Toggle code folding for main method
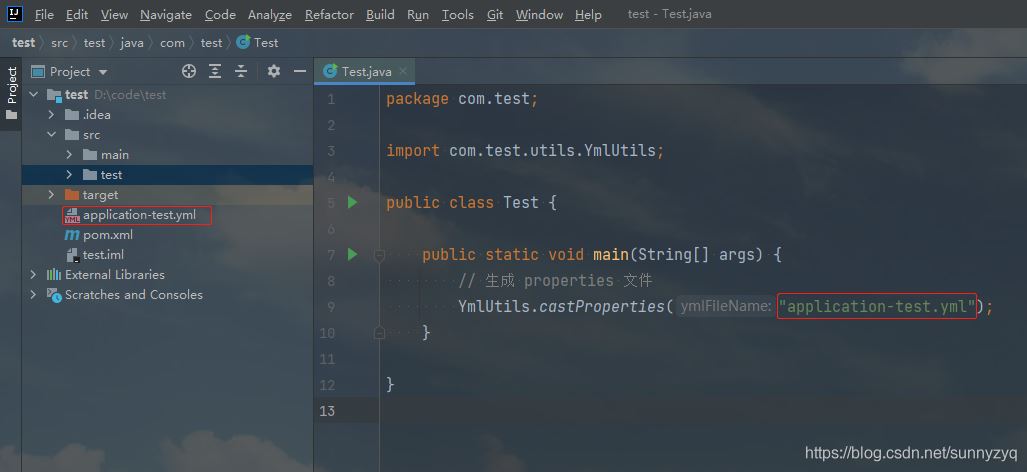The height and width of the screenshot is (472, 1027). [379, 255]
